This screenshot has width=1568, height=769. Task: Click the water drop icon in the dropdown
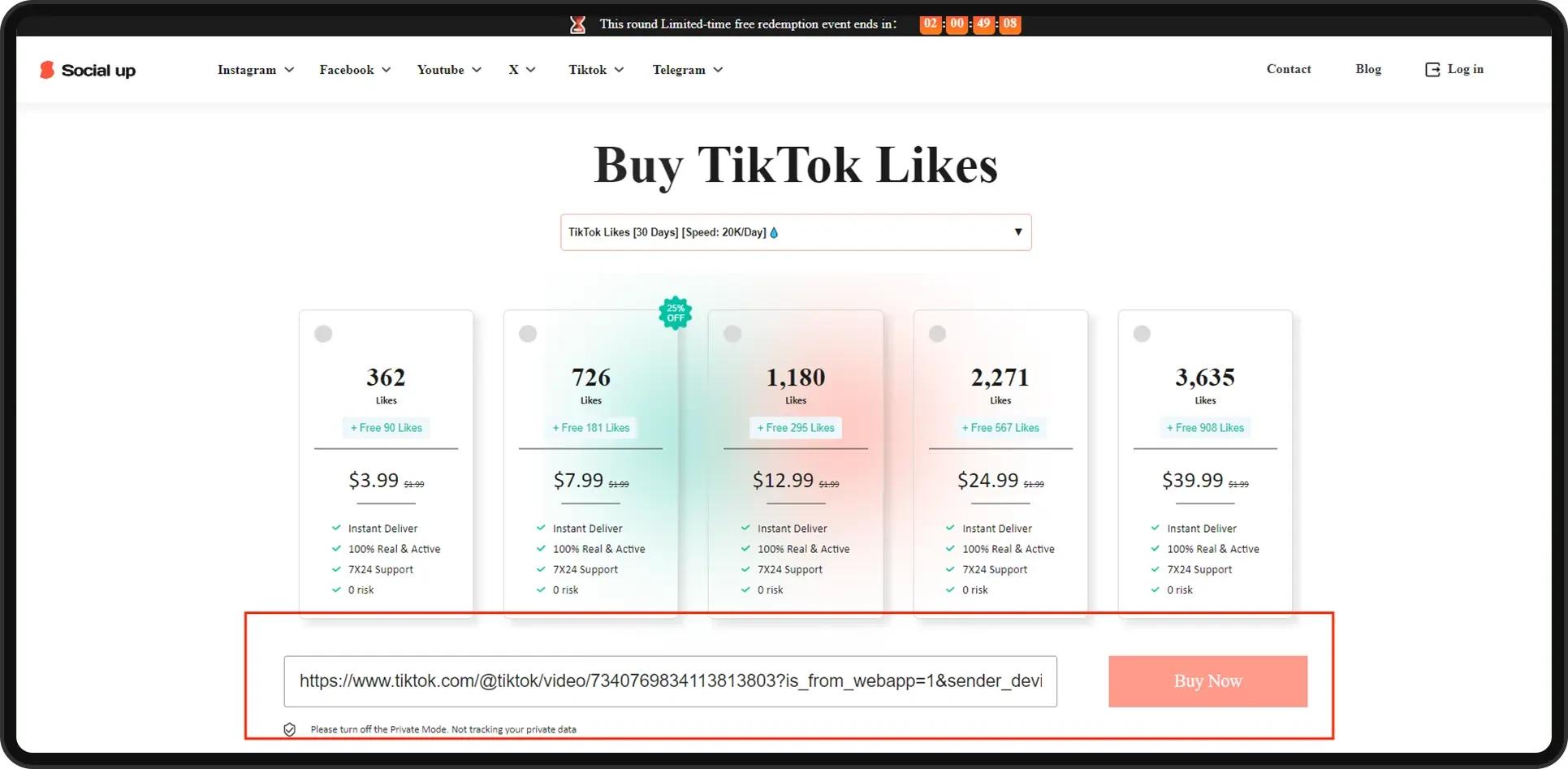click(774, 232)
